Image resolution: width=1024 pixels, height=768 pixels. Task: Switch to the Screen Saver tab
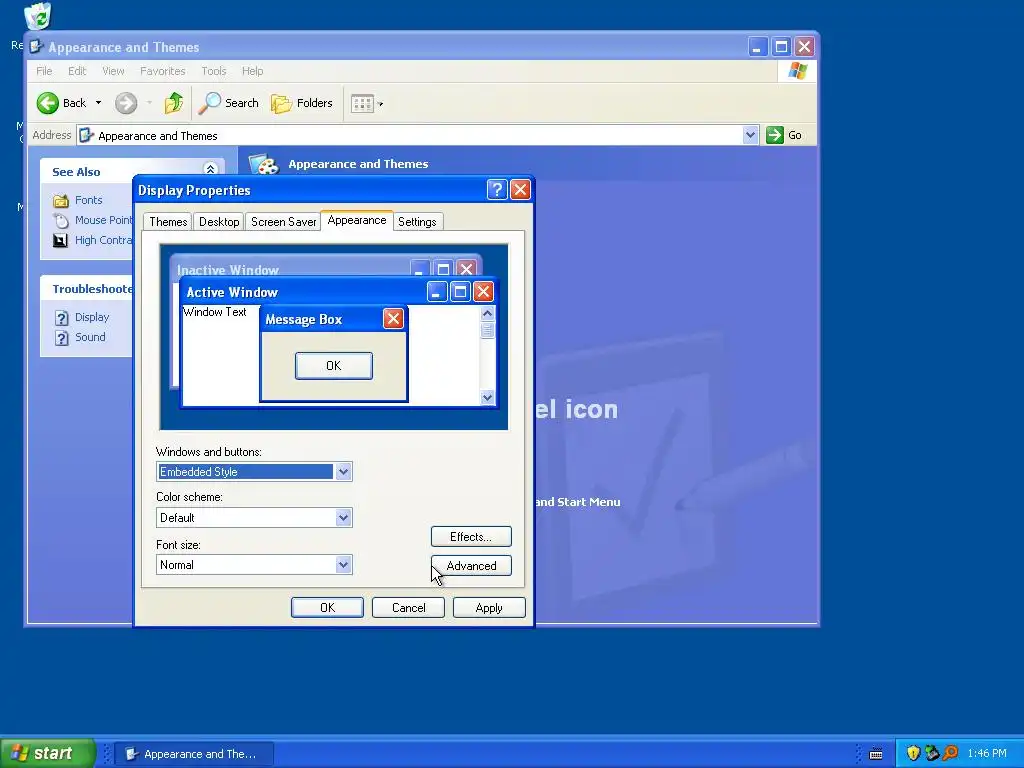point(283,221)
